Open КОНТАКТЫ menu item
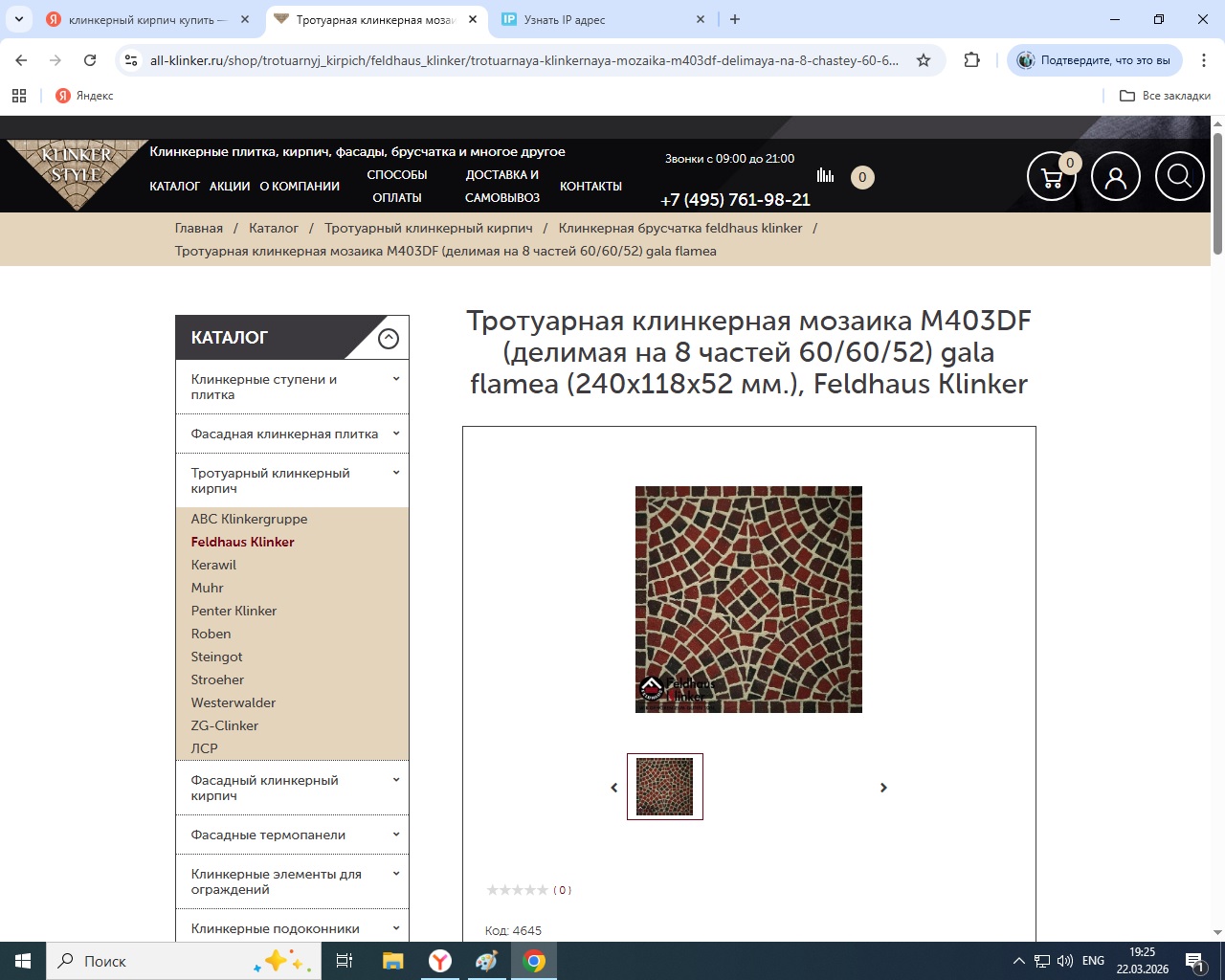 590,187
